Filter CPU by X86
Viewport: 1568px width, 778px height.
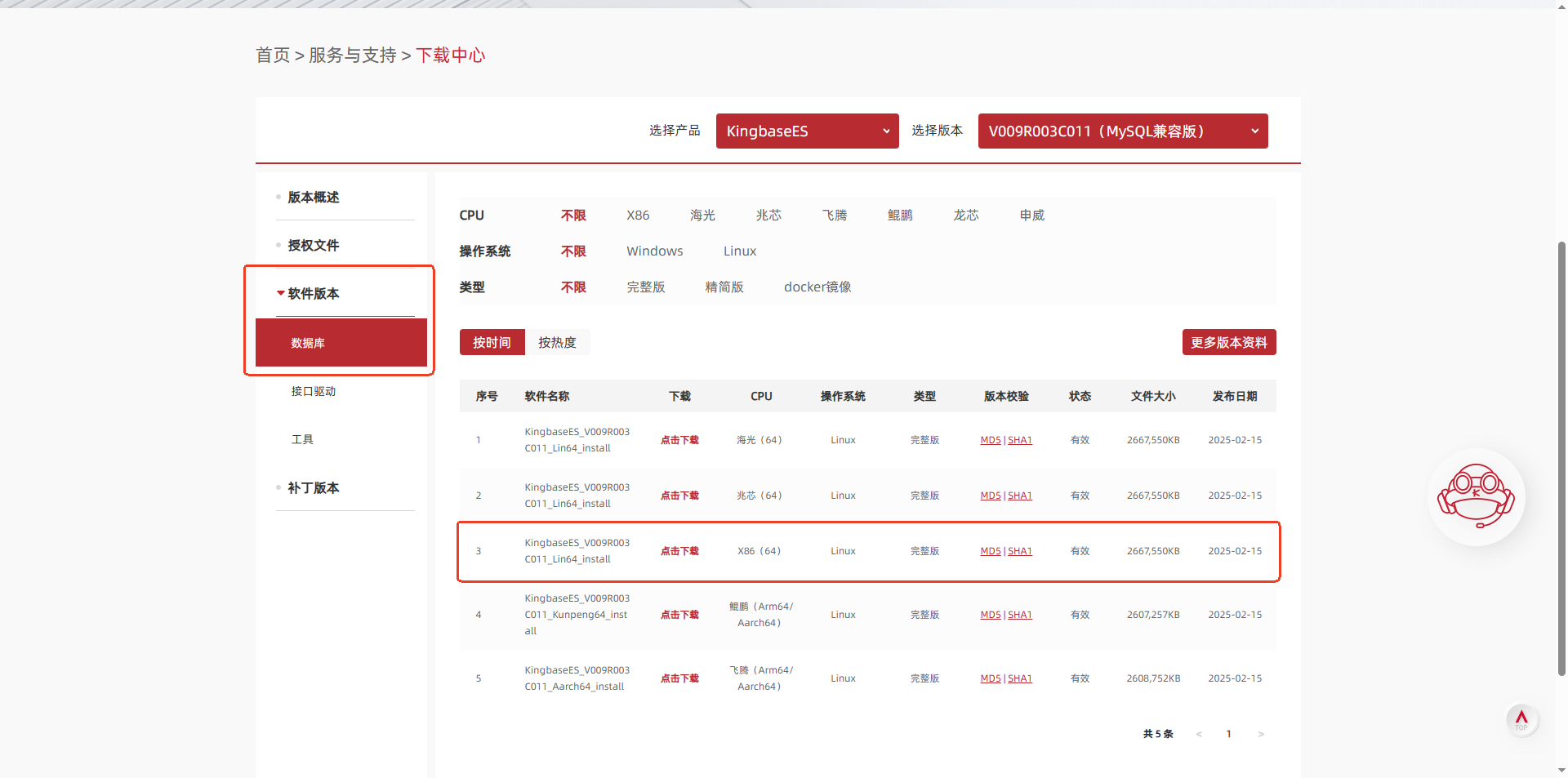[638, 216]
